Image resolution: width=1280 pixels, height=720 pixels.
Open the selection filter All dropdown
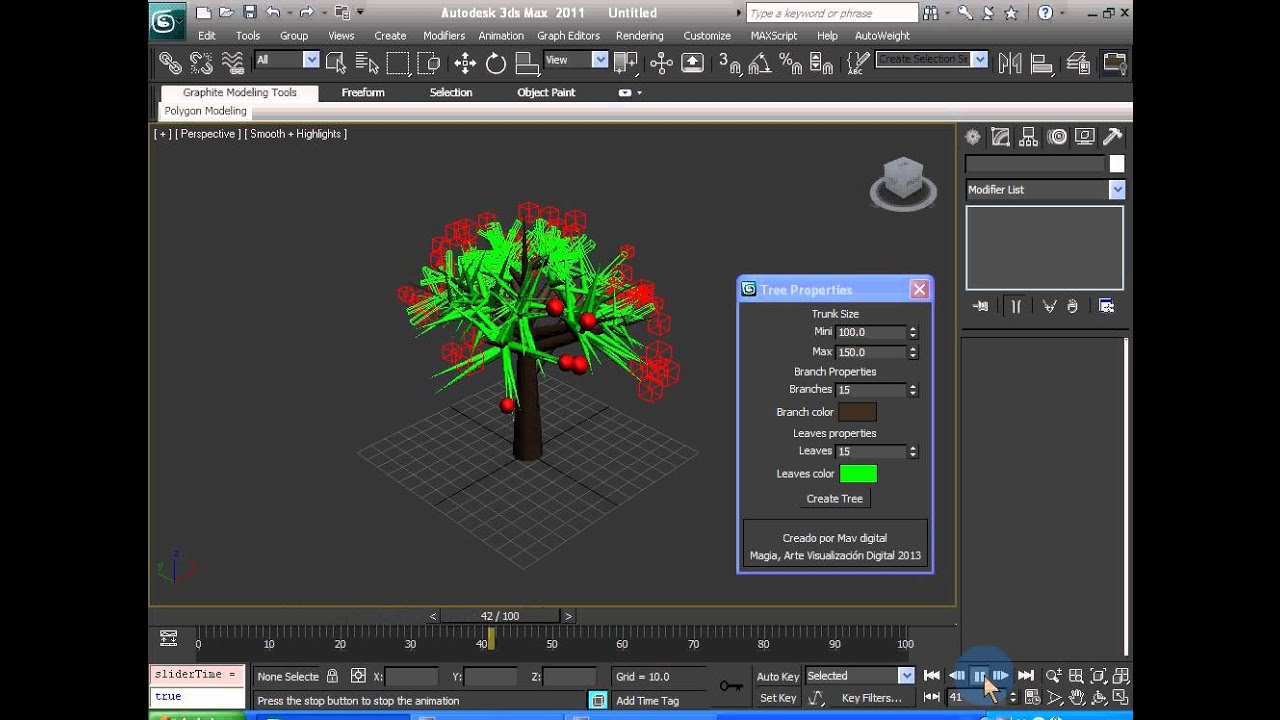(x=286, y=60)
